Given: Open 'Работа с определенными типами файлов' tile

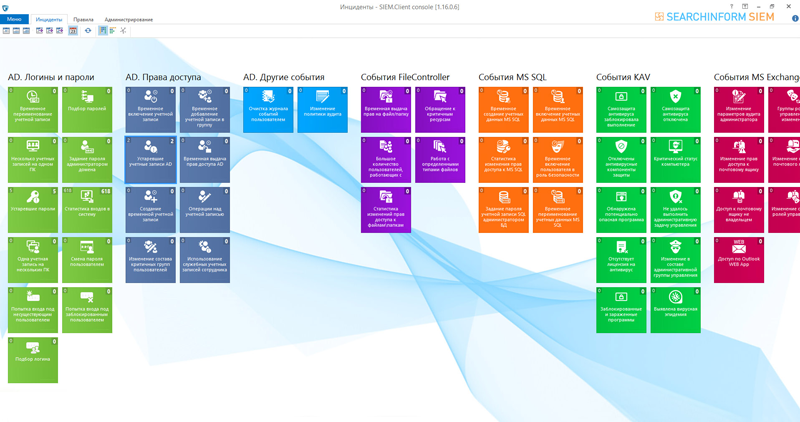Looking at the screenshot, I should pyautogui.click(x=440, y=160).
